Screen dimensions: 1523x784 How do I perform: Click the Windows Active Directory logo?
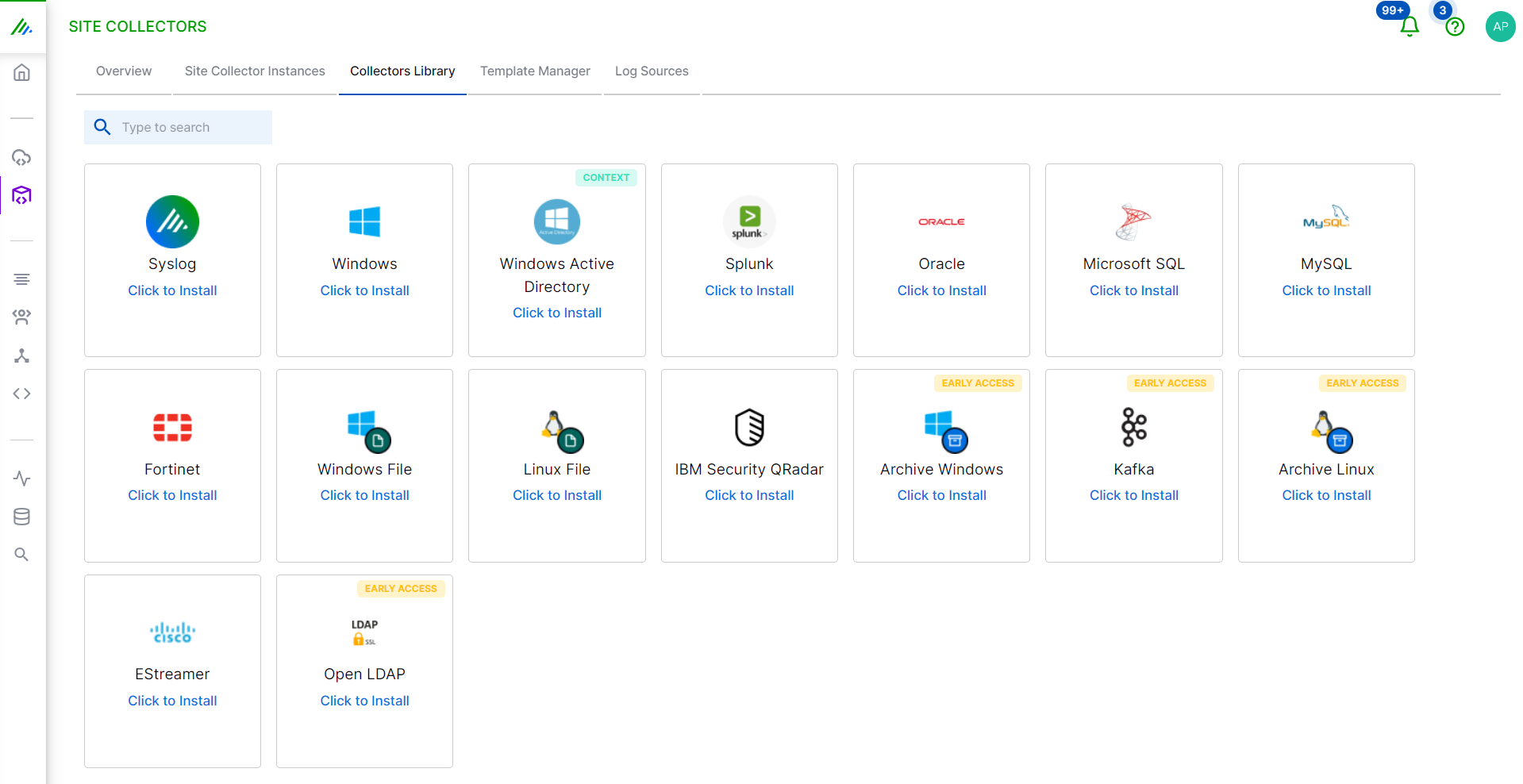557,221
